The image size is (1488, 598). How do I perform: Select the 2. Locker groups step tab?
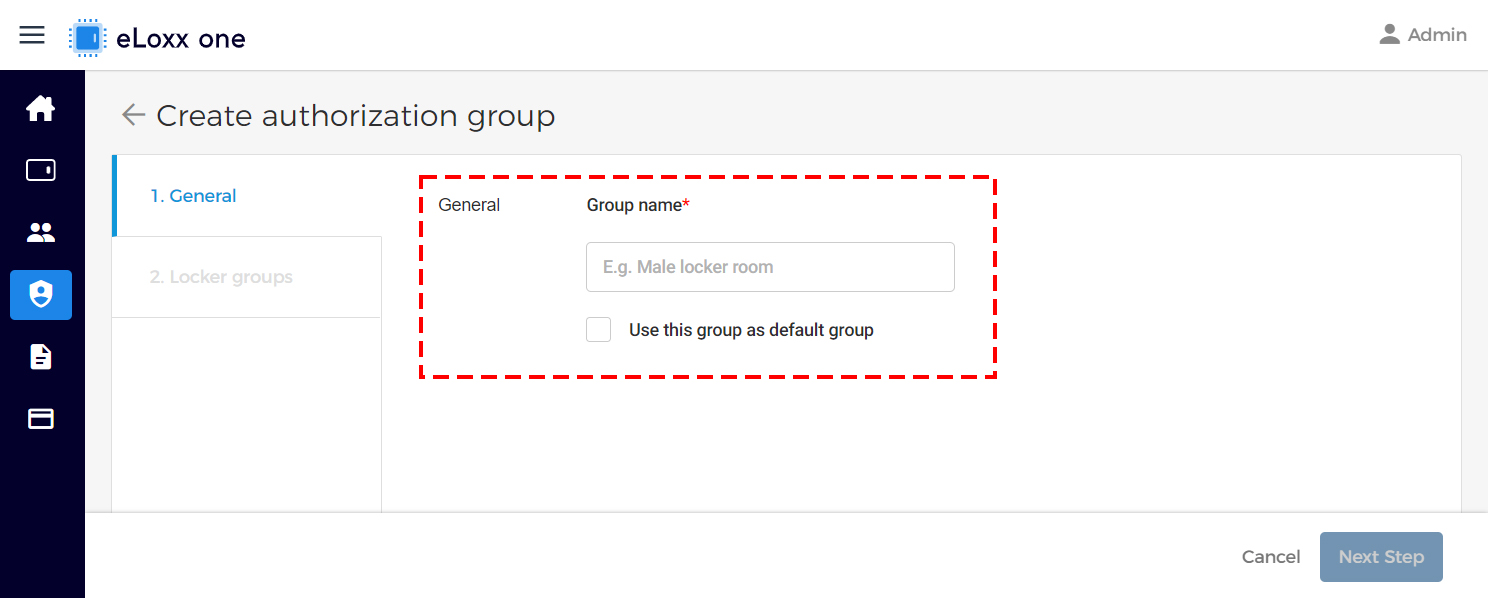pos(247,277)
